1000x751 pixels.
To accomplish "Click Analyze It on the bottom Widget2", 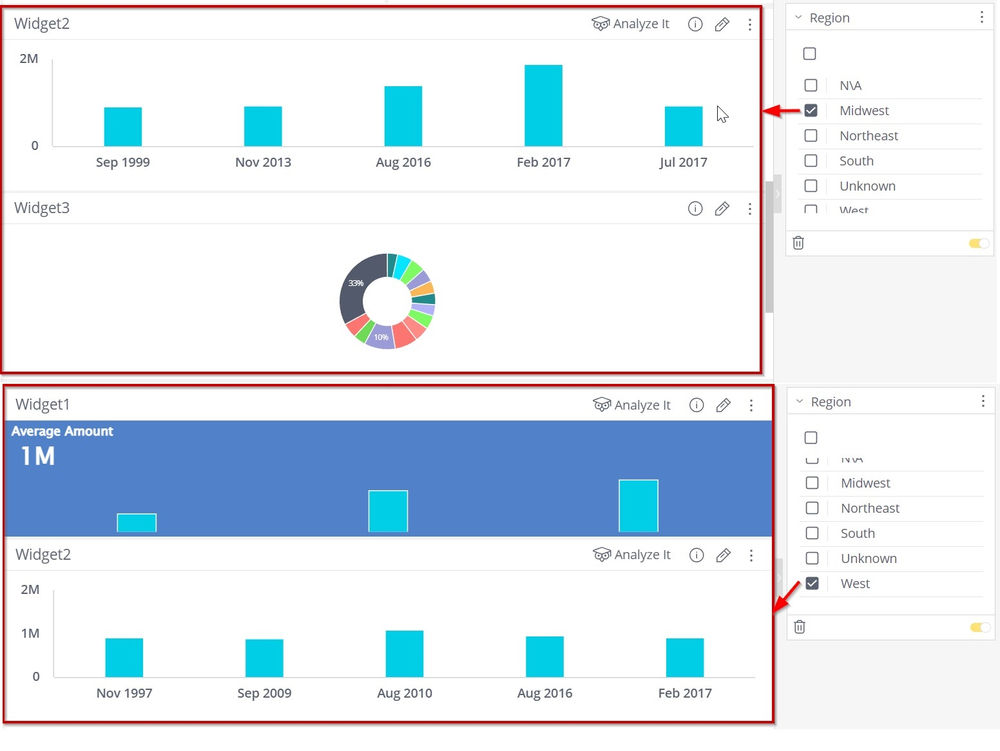I will click(x=631, y=555).
